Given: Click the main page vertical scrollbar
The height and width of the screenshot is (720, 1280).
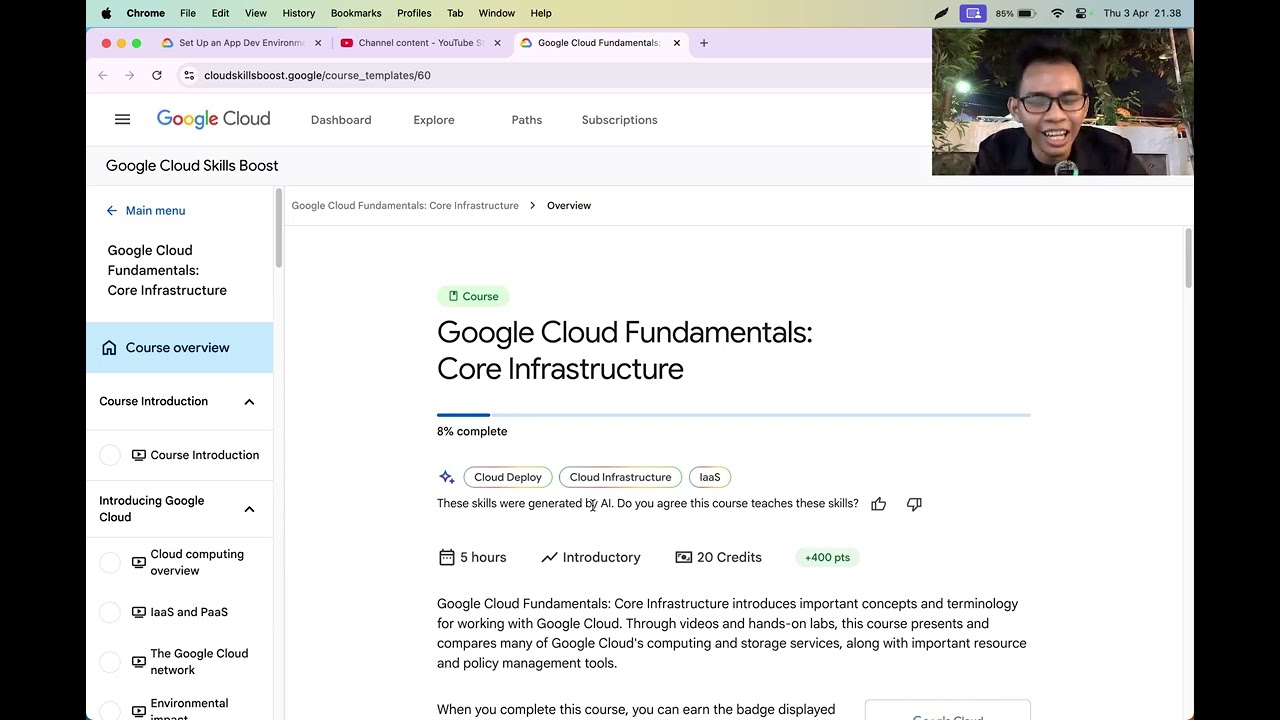Looking at the screenshot, I should click(1188, 258).
